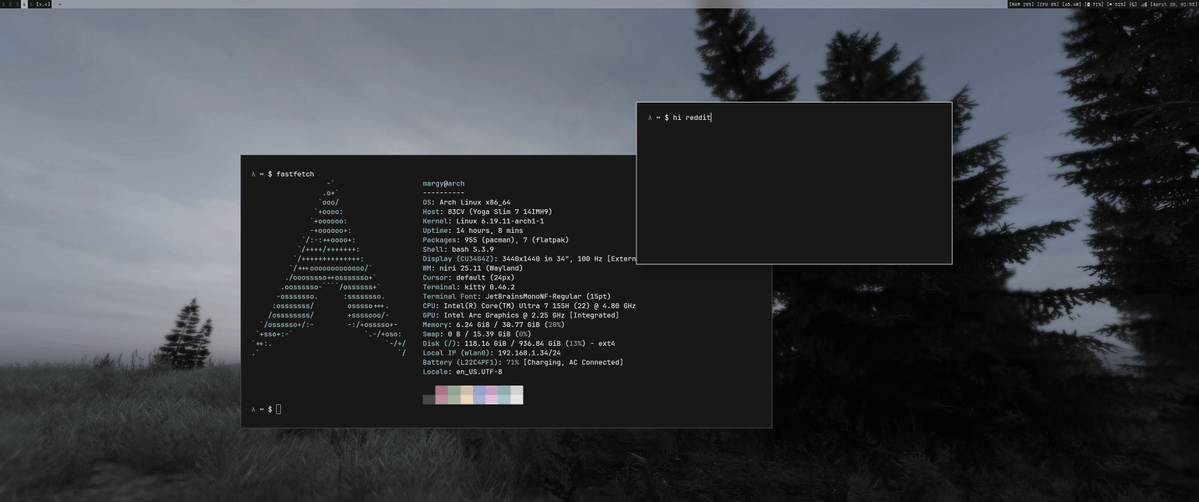Click the 45.48 temperature status module
This screenshot has width=1199, height=502.
pyautogui.click(x=1072, y=4)
